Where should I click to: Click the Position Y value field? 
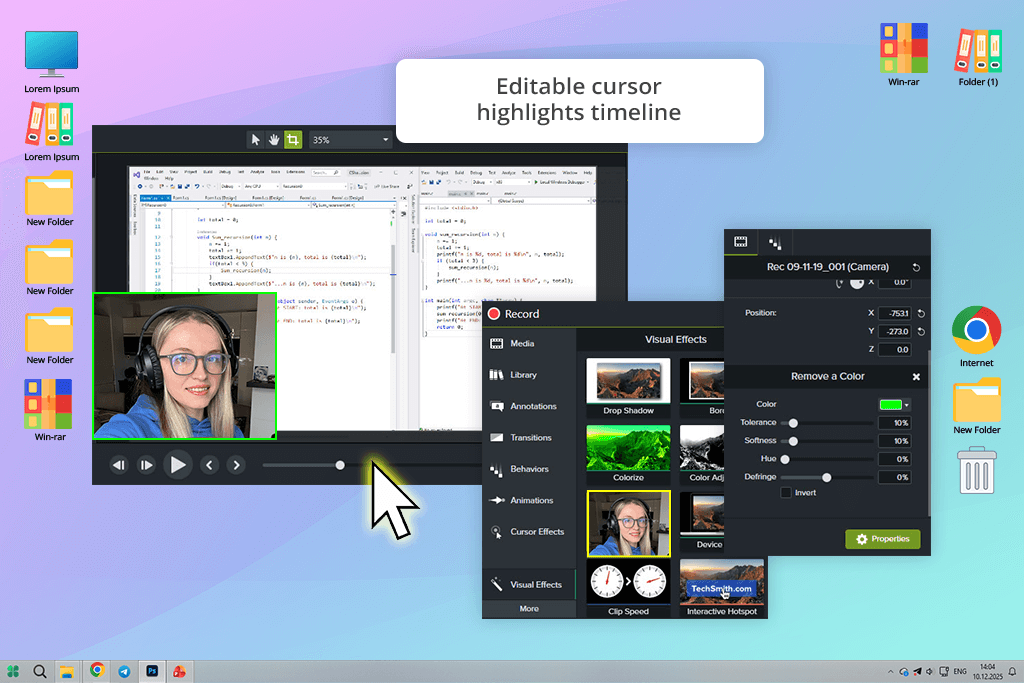click(x=895, y=332)
